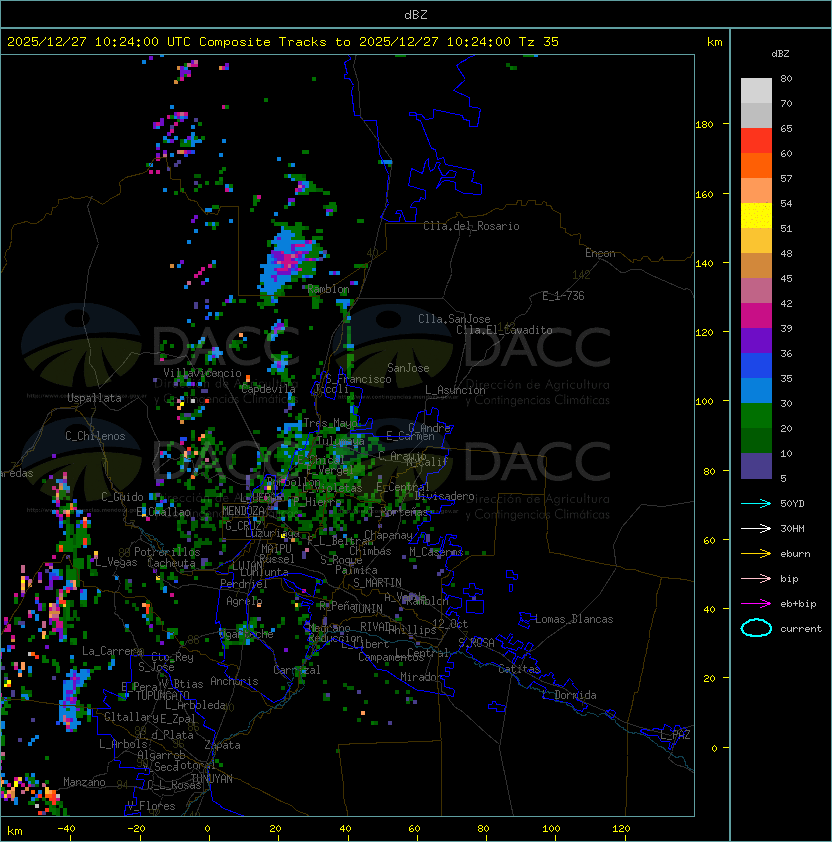Click the Palmira label

[356, 570]
